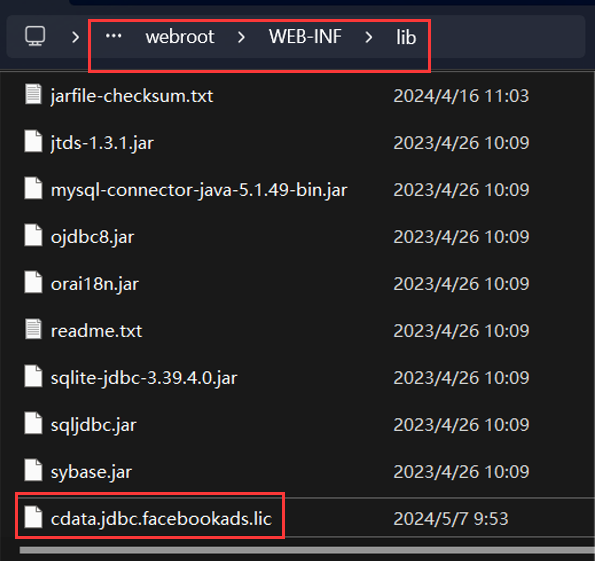Select file name jtds-1.3.1.jar
This screenshot has width=596, height=561.
pos(102,143)
